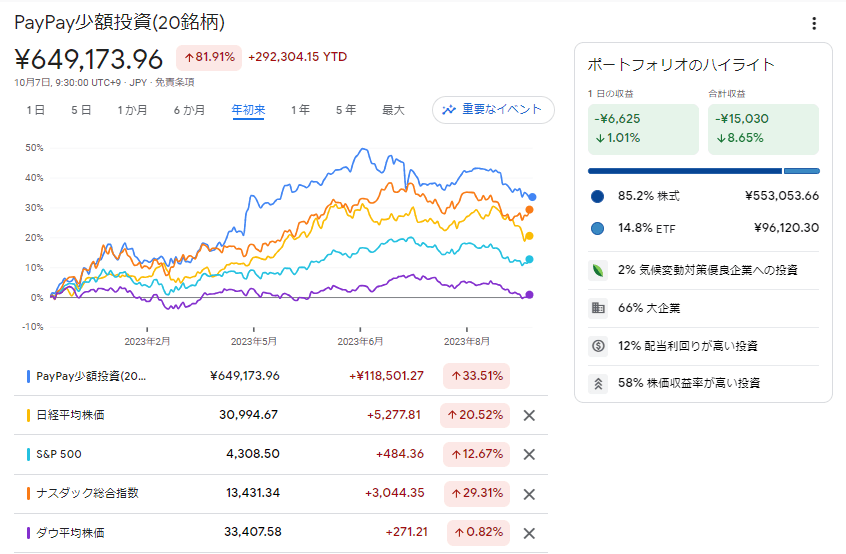Remove ダウ平均株価 comparison with X icon
The width and height of the screenshot is (846, 554).
click(529, 533)
